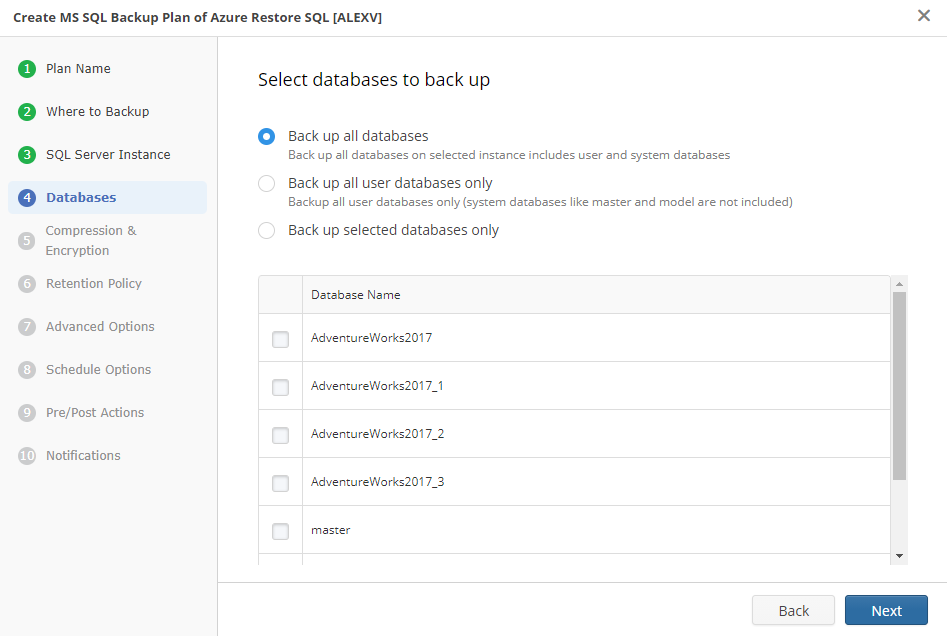Check the AdventureWorks2017_1 database checkbox

tap(280, 387)
